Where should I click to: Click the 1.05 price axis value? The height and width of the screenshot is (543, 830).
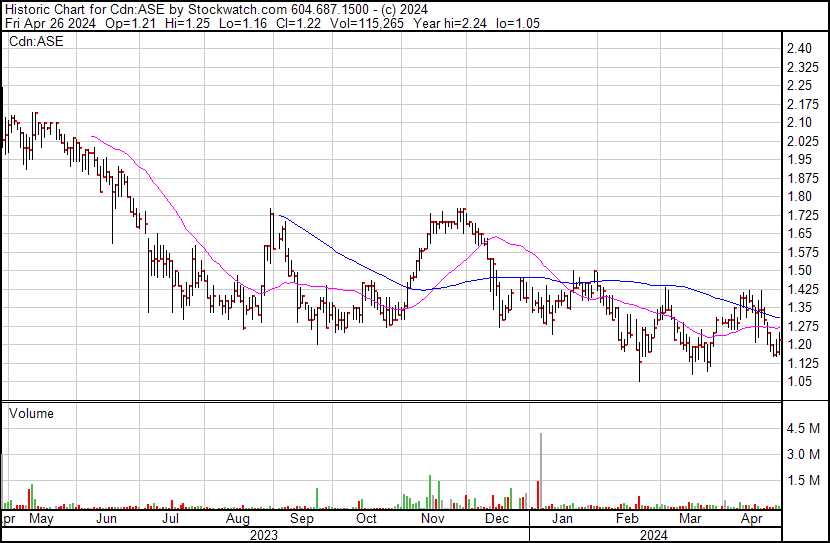pyautogui.click(x=799, y=382)
